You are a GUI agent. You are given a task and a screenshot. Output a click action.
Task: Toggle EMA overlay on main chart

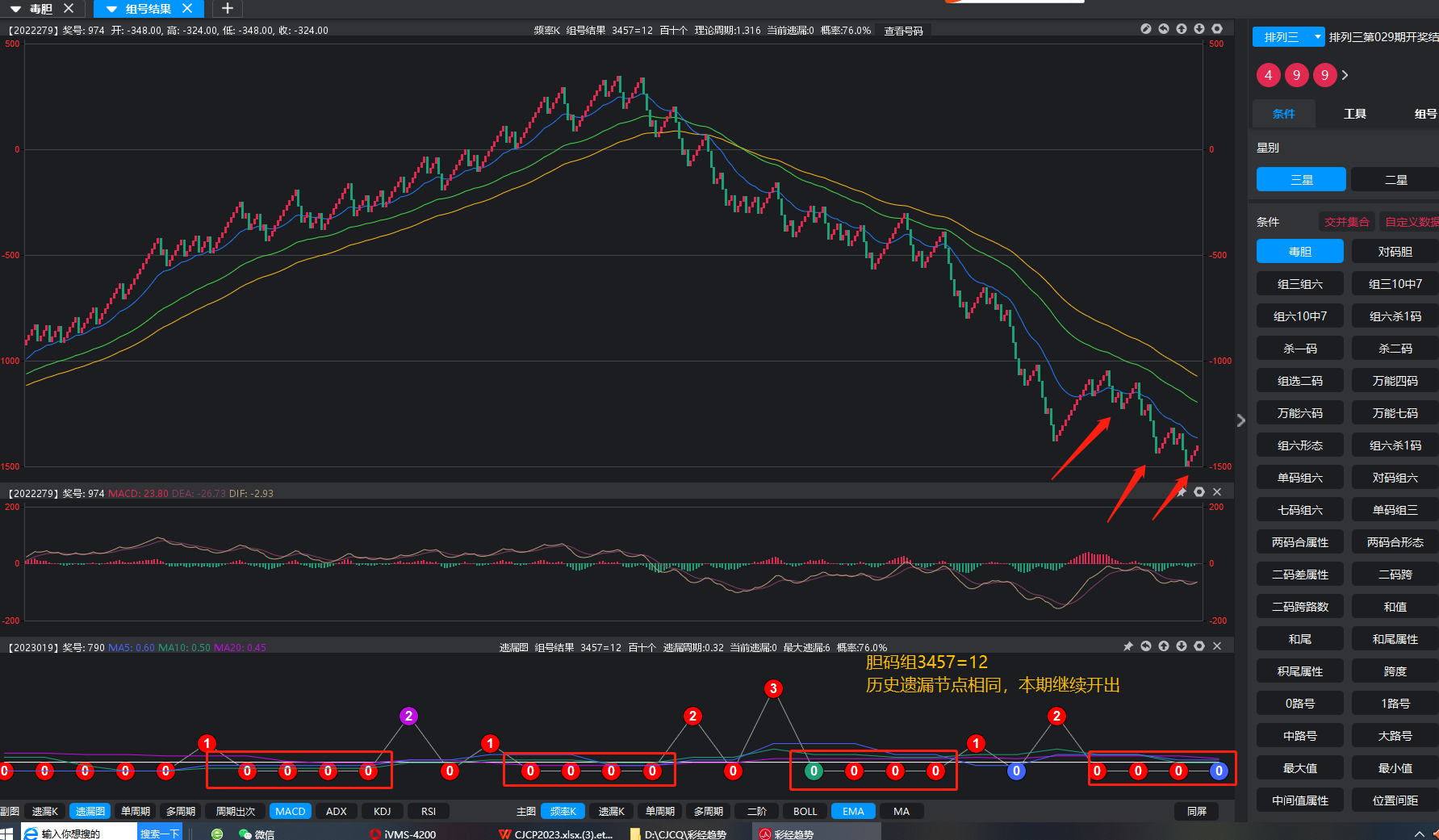click(854, 811)
